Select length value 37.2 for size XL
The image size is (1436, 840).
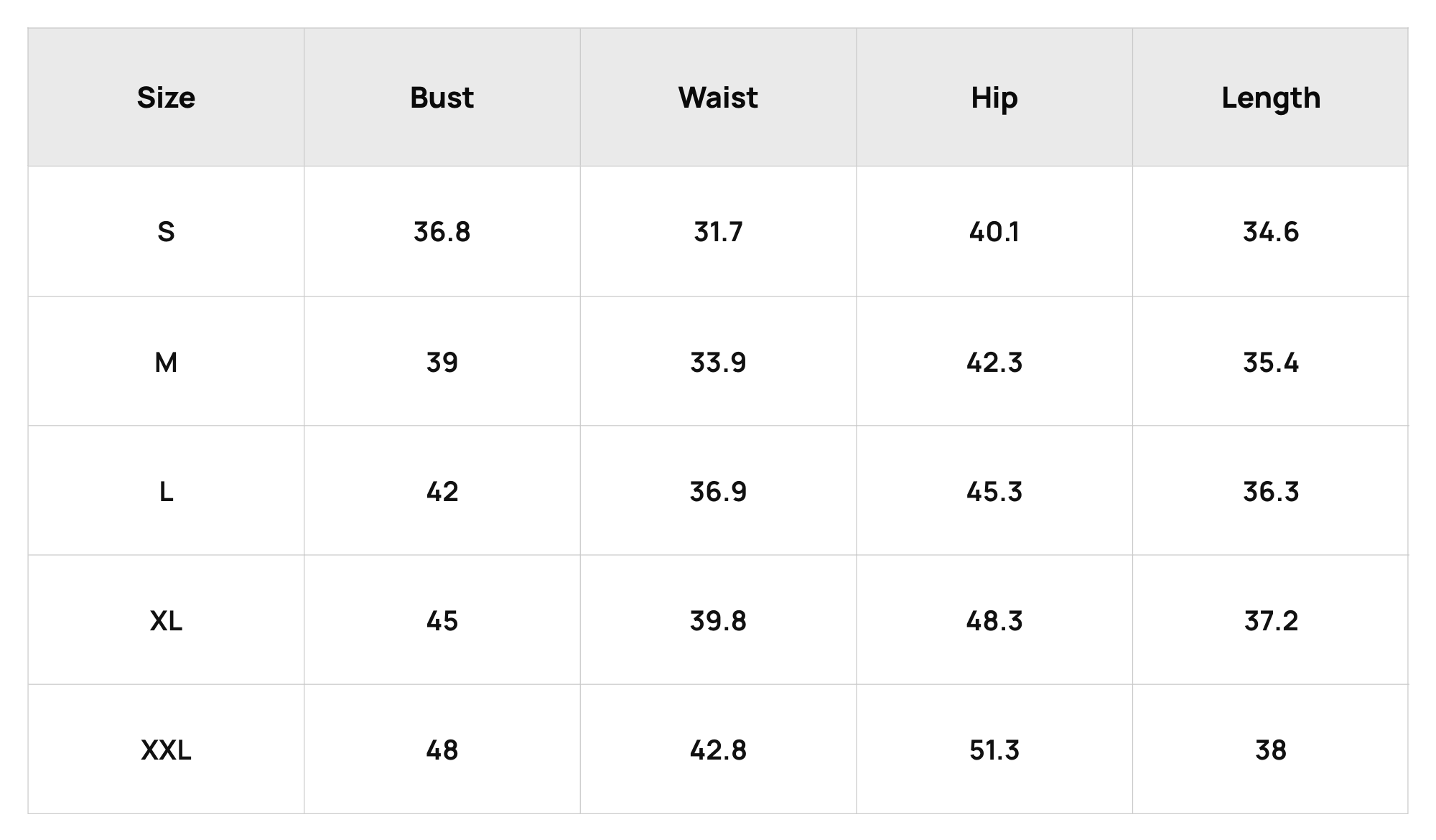[x=1271, y=621]
